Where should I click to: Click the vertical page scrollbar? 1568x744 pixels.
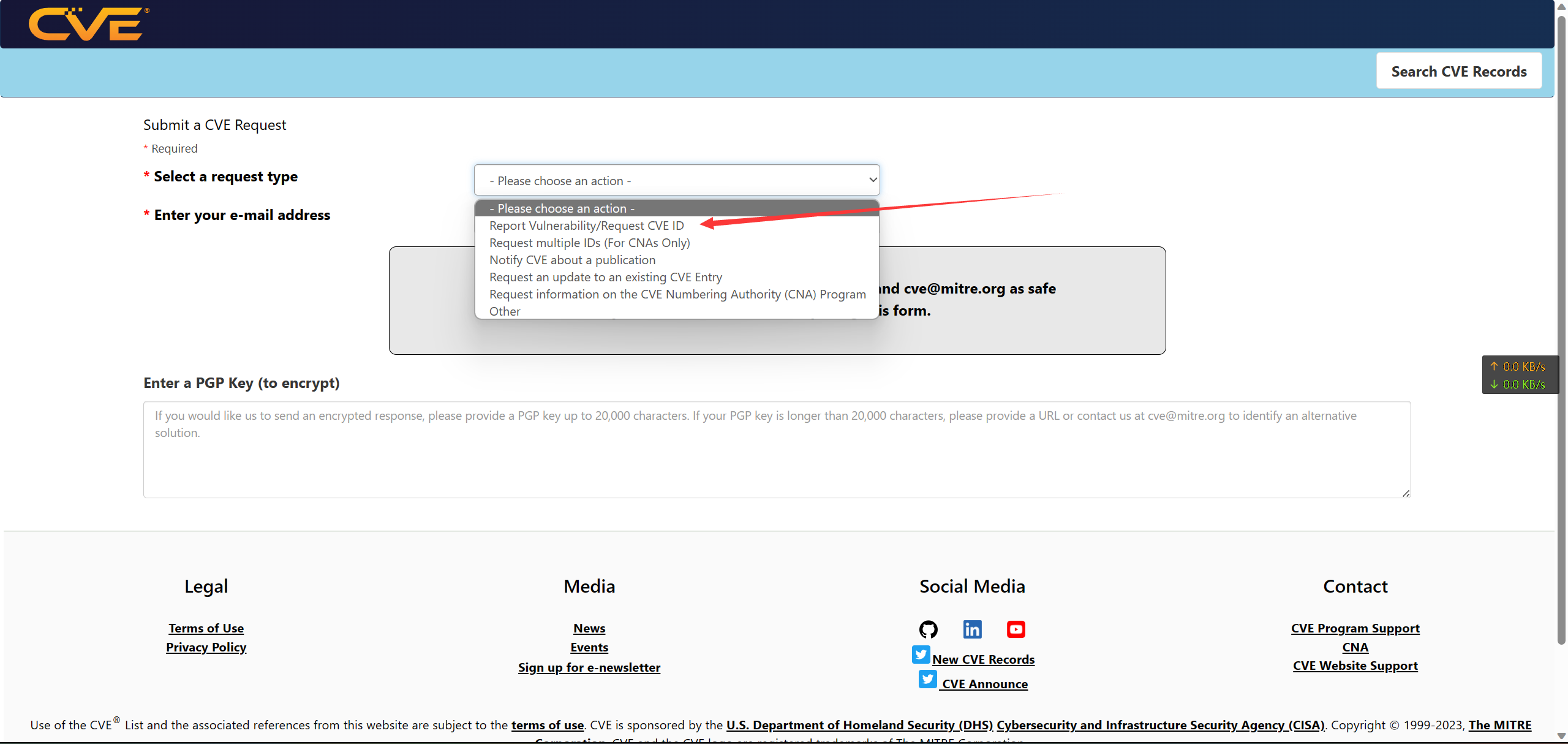click(1561, 331)
